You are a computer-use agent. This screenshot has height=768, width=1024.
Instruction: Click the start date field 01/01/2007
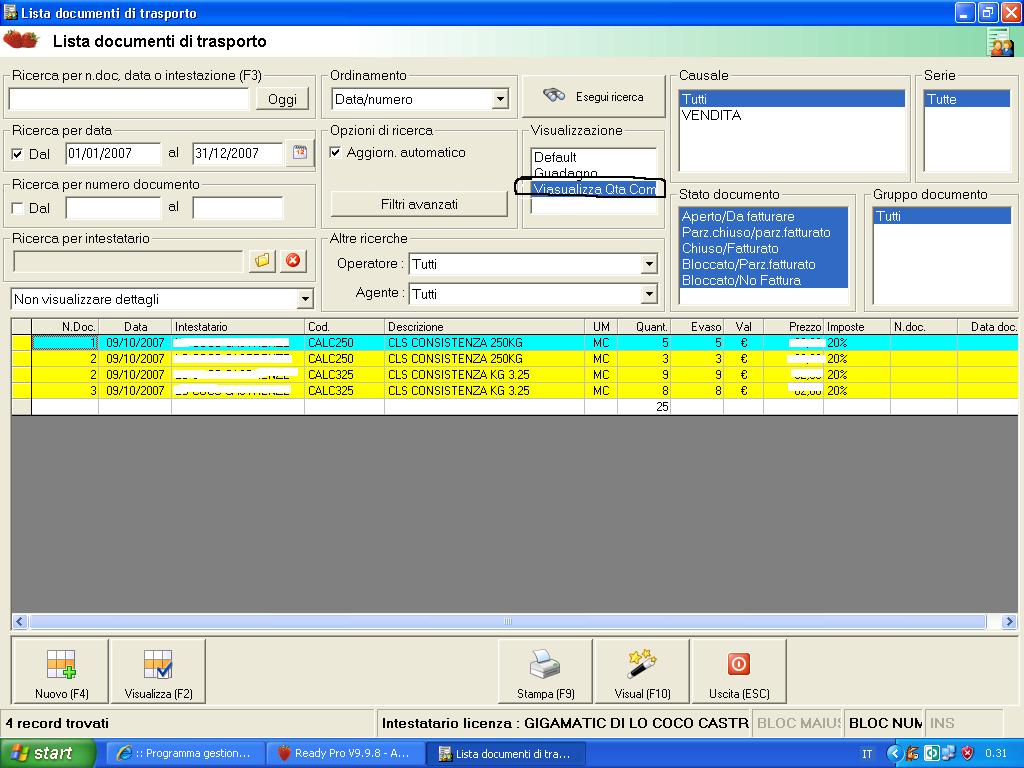coord(113,153)
